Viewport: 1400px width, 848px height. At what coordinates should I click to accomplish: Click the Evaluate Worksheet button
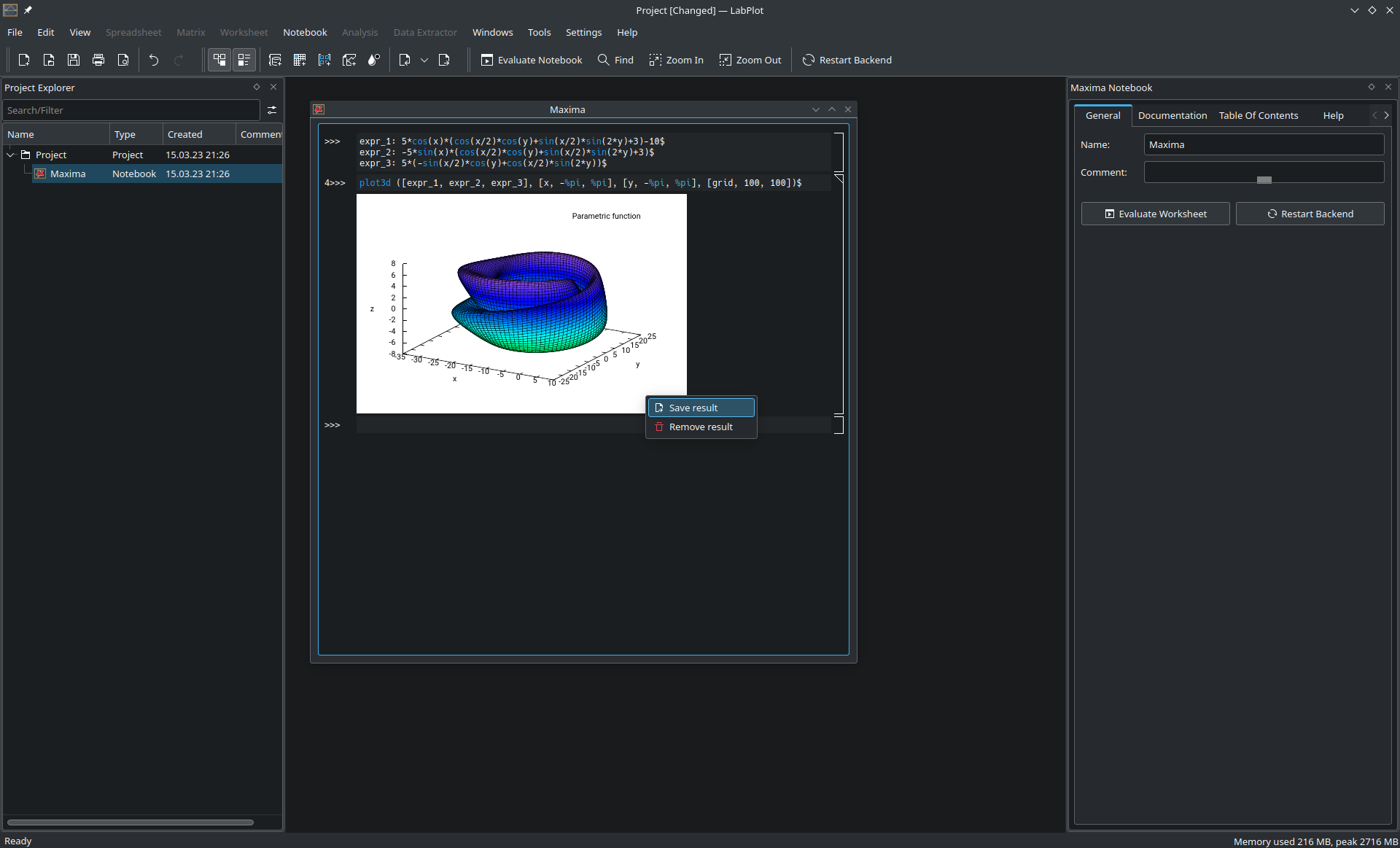tap(1155, 213)
